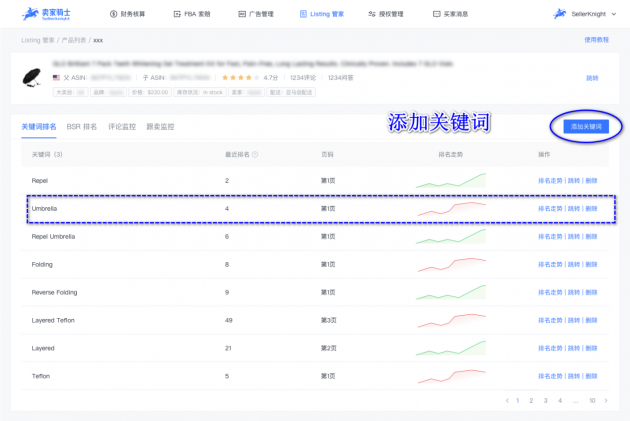Click the 第3页 page cell
630x421 pixels.
pos(328,320)
